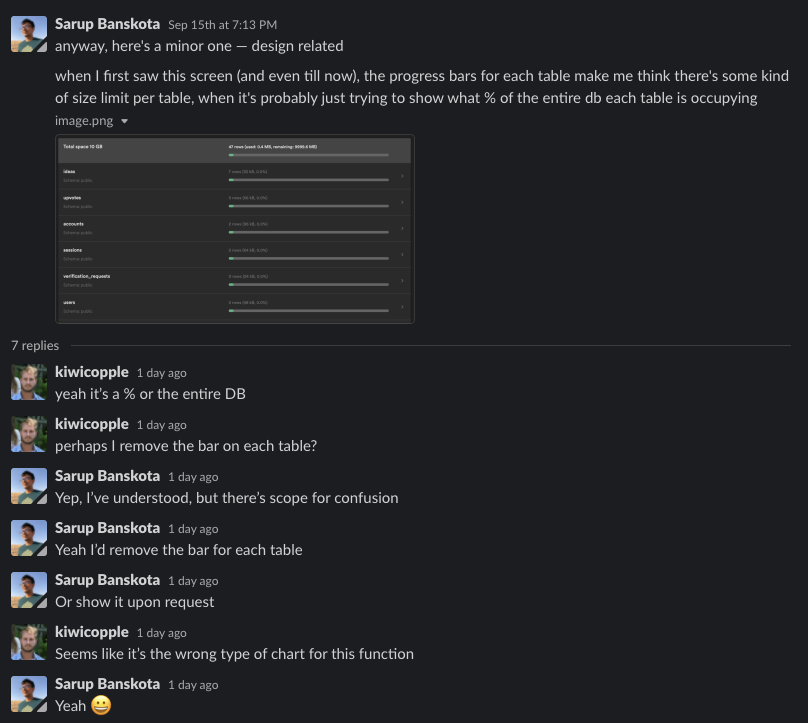The height and width of the screenshot is (723, 808).
Task: Click the image.png screenshot thumbnail
Action: point(235,228)
